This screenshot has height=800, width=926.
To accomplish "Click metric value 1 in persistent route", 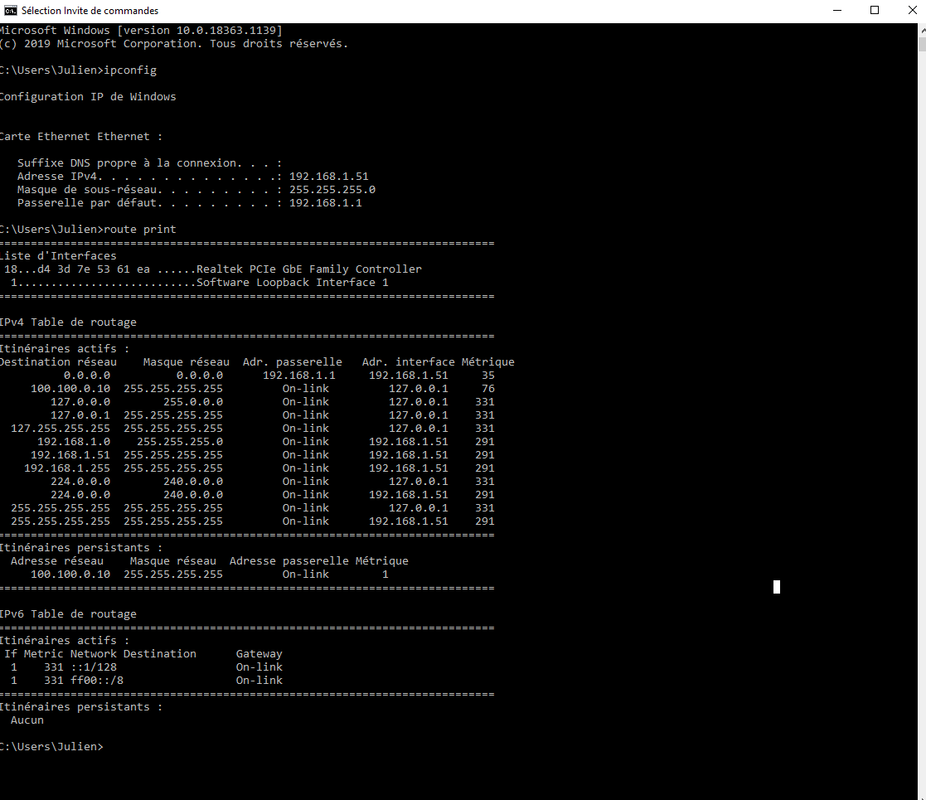I will click(385, 574).
